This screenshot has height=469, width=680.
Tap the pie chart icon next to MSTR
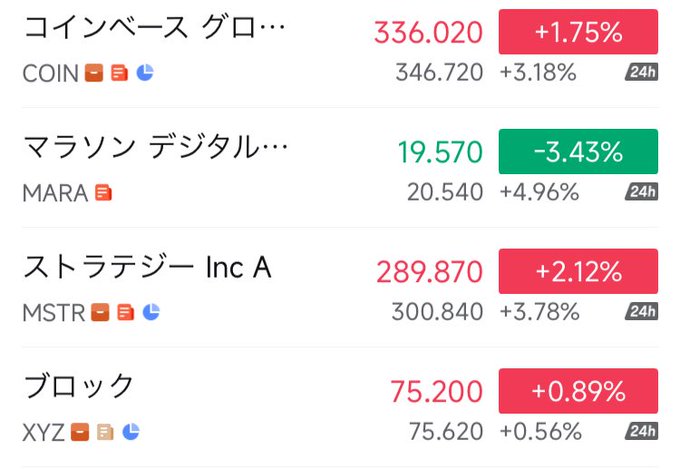pos(151,312)
